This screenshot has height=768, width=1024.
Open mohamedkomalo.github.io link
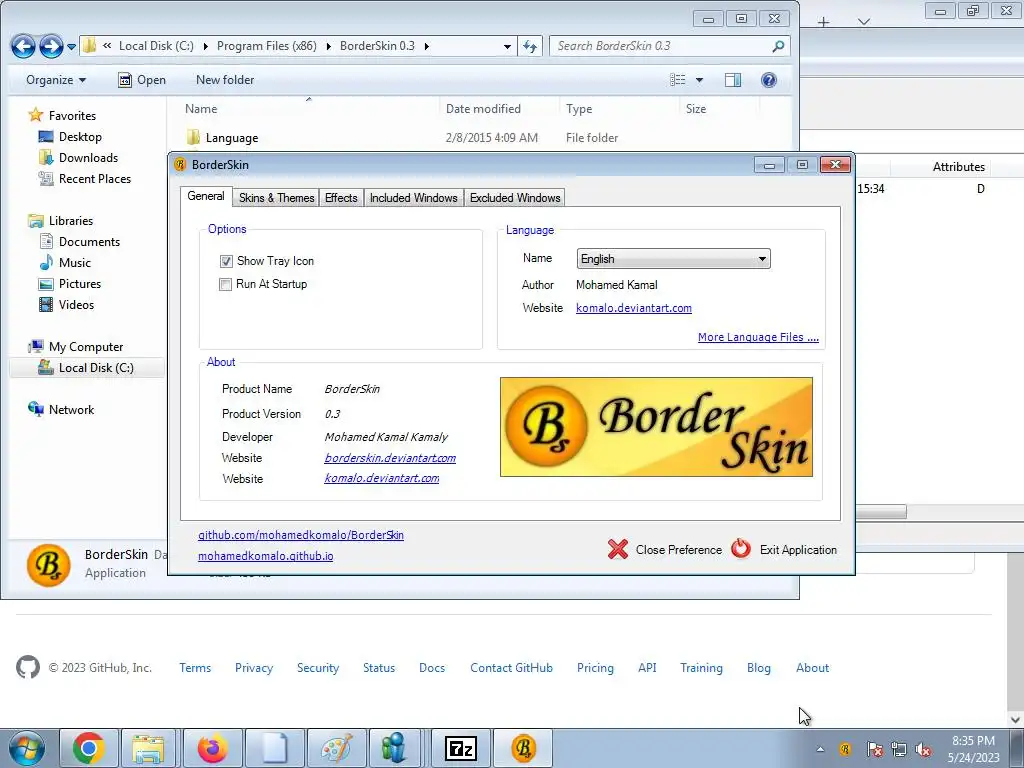tap(265, 556)
